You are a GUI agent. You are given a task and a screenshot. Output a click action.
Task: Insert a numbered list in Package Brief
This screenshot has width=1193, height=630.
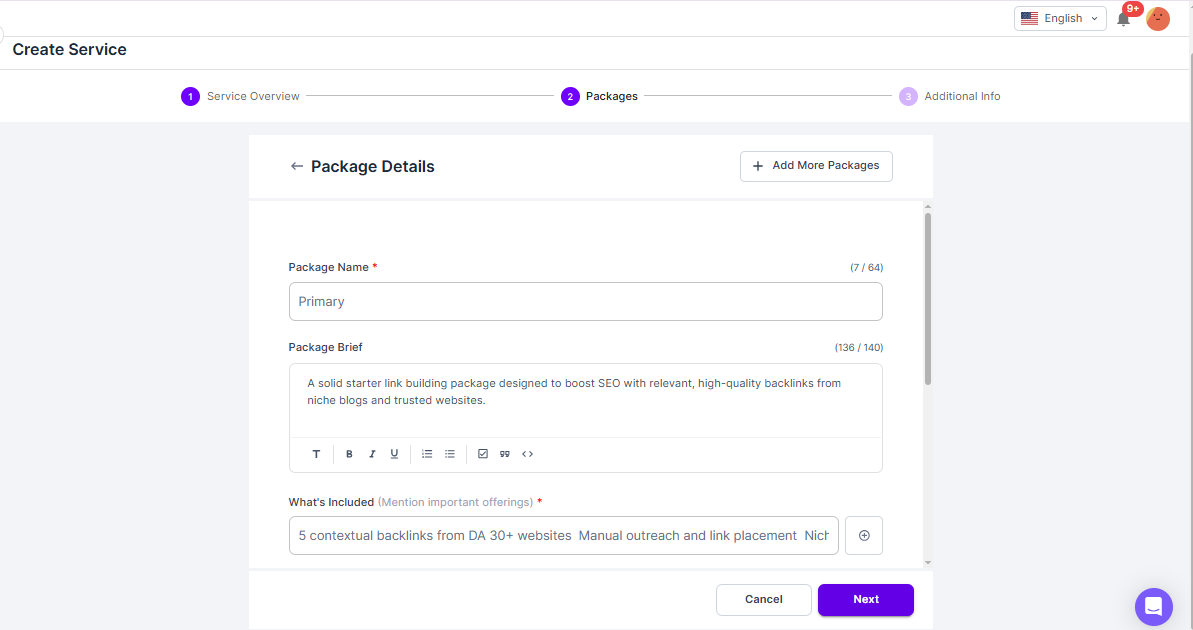(x=427, y=454)
